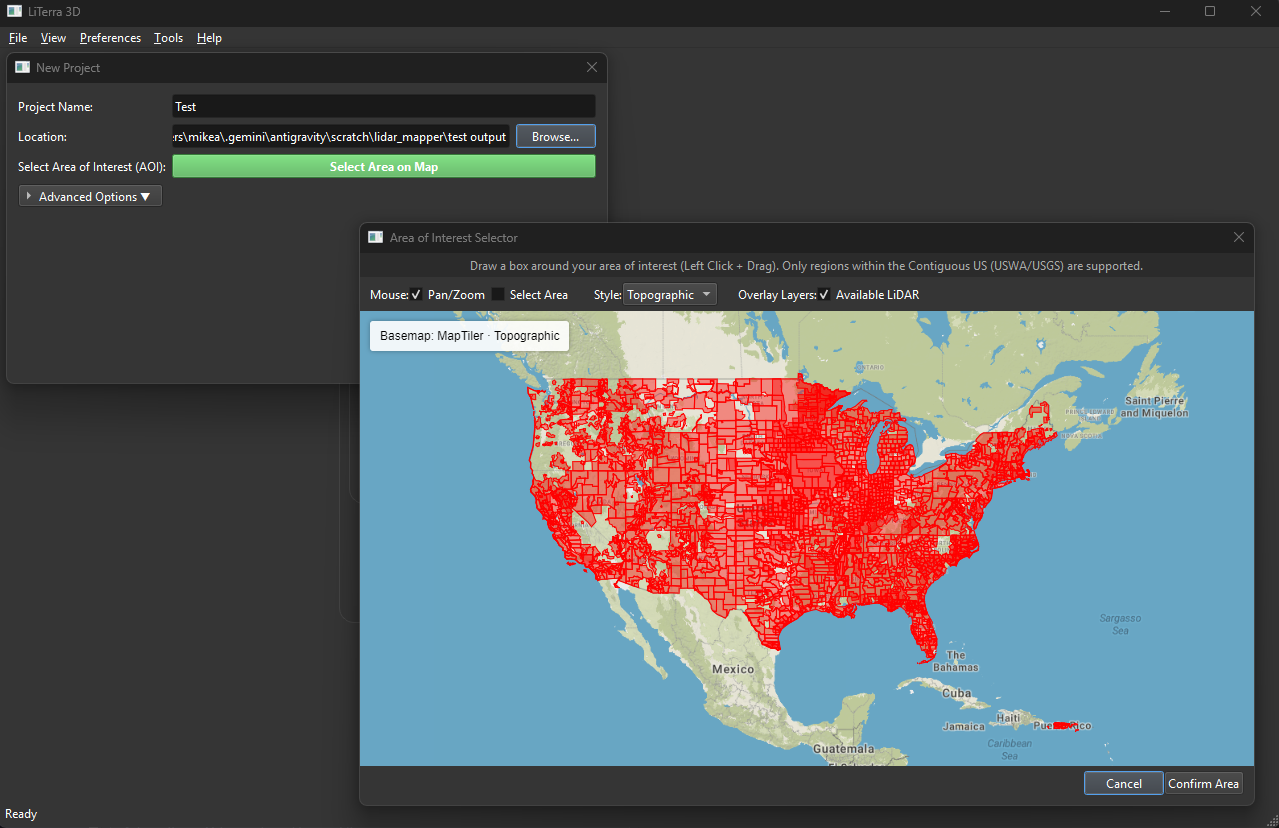Viewport: 1279px width, 828px height.
Task: Click the New Project dialog icon
Action: click(22, 67)
